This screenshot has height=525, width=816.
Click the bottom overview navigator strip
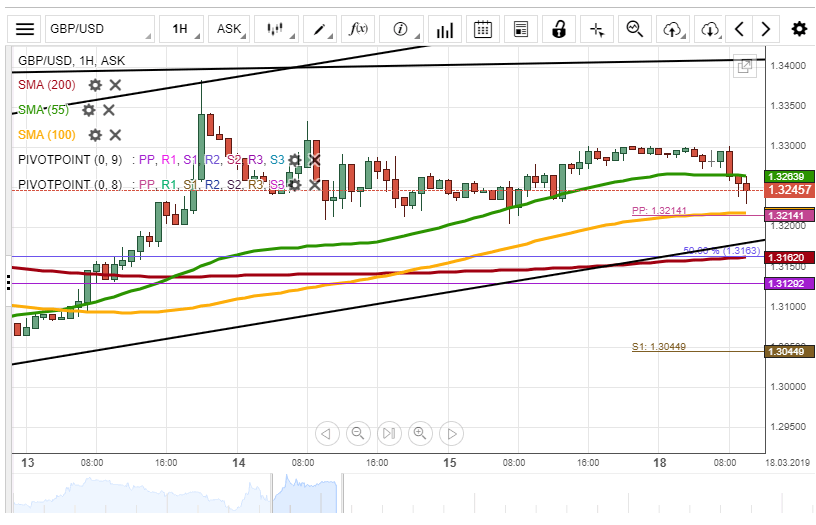point(400,495)
